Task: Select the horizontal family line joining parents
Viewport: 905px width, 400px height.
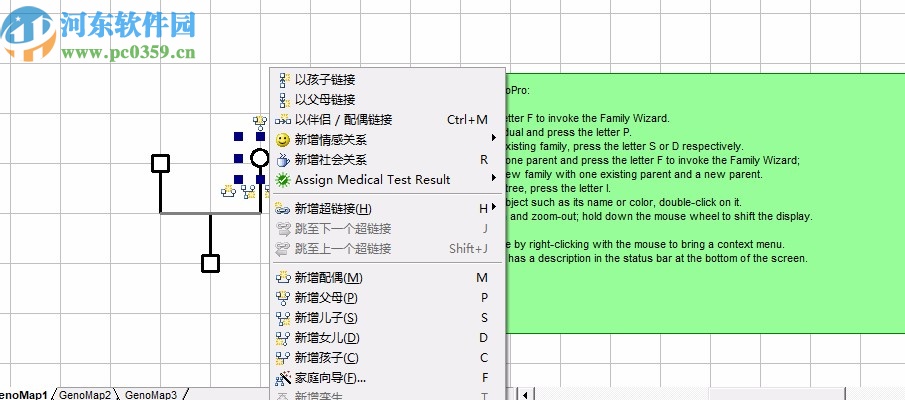Action: (x=210, y=214)
